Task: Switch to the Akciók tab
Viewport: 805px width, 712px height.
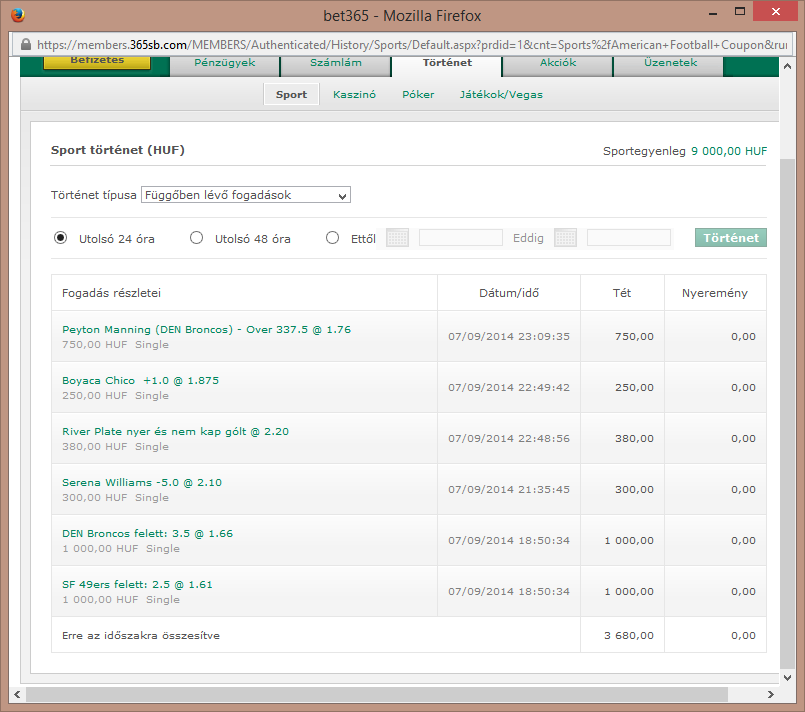Action: 558,64
